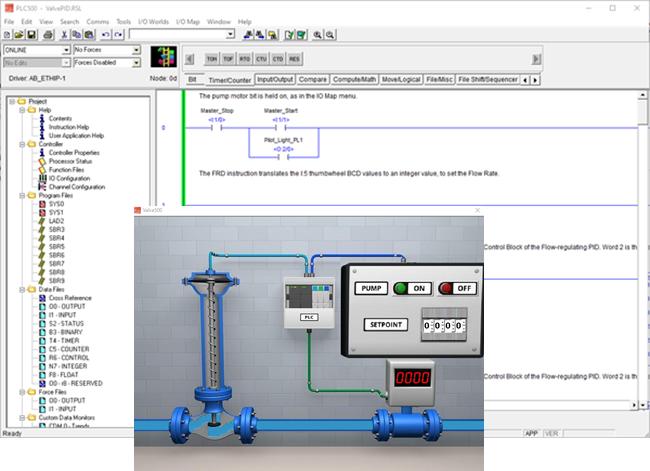The width and height of the screenshot is (650, 471).
Task: Click the Print toolbar icon
Action: 49,34
